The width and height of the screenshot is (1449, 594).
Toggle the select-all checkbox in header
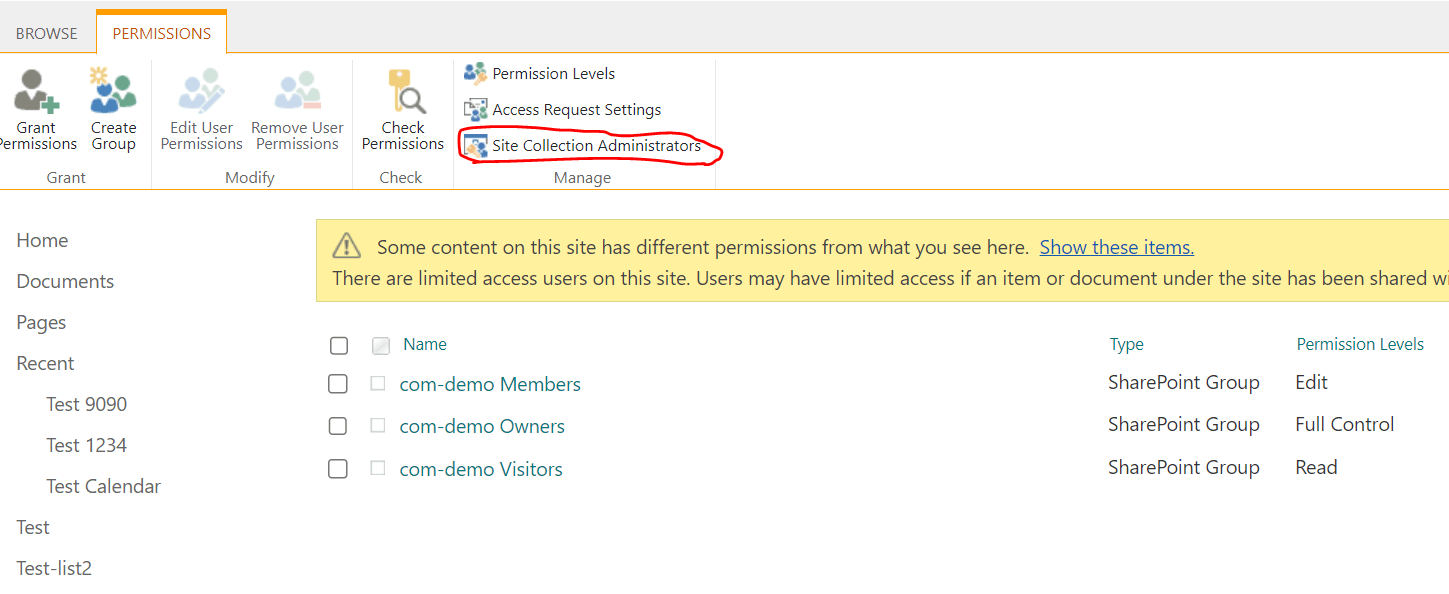click(339, 345)
